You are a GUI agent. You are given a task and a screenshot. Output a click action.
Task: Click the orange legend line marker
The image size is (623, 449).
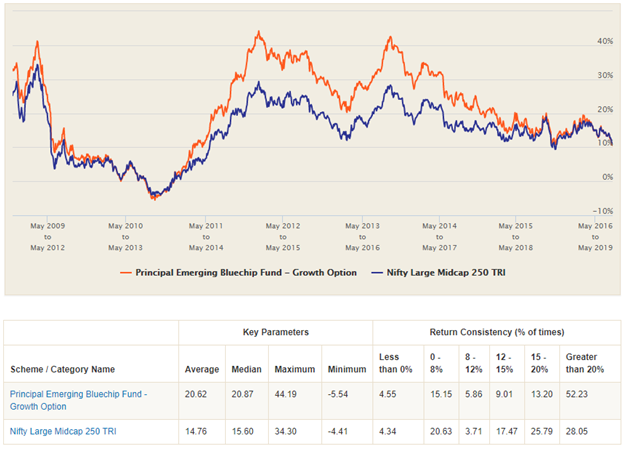point(126,272)
